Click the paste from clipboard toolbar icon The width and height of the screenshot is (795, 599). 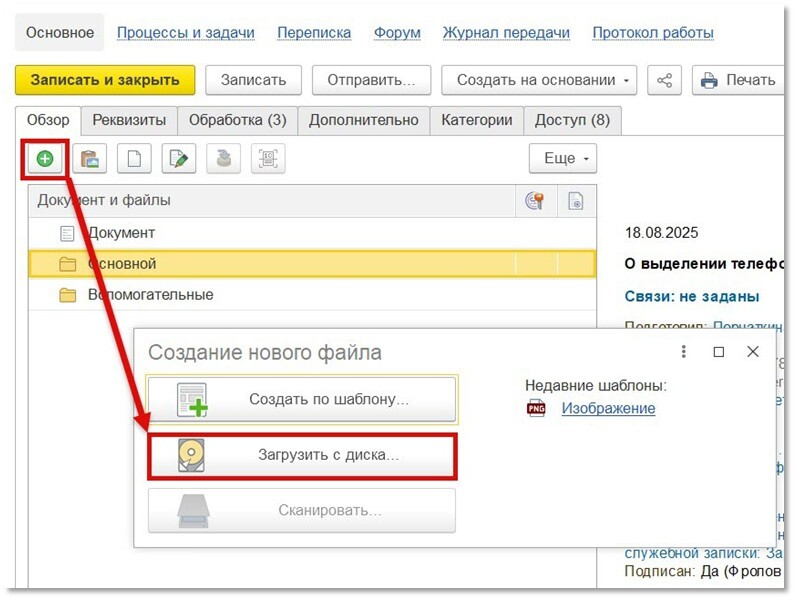[x=90, y=158]
